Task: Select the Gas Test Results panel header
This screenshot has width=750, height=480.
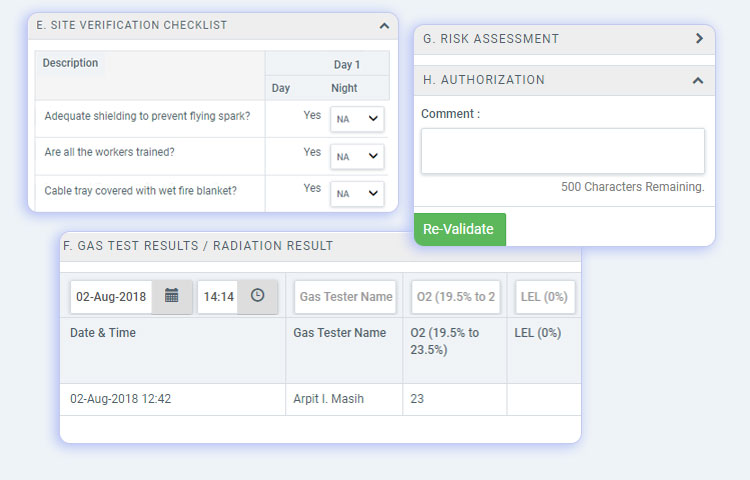Action: (x=198, y=246)
